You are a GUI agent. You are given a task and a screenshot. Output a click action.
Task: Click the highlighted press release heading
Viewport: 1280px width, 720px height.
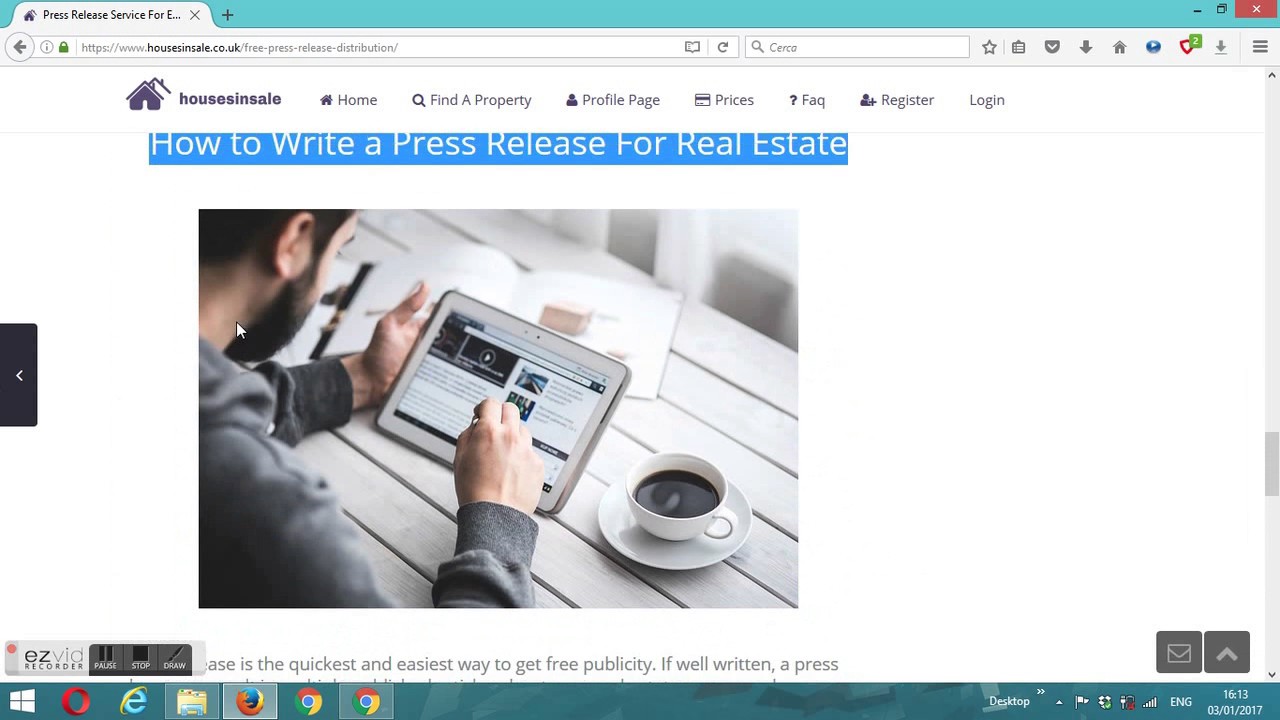pos(498,145)
